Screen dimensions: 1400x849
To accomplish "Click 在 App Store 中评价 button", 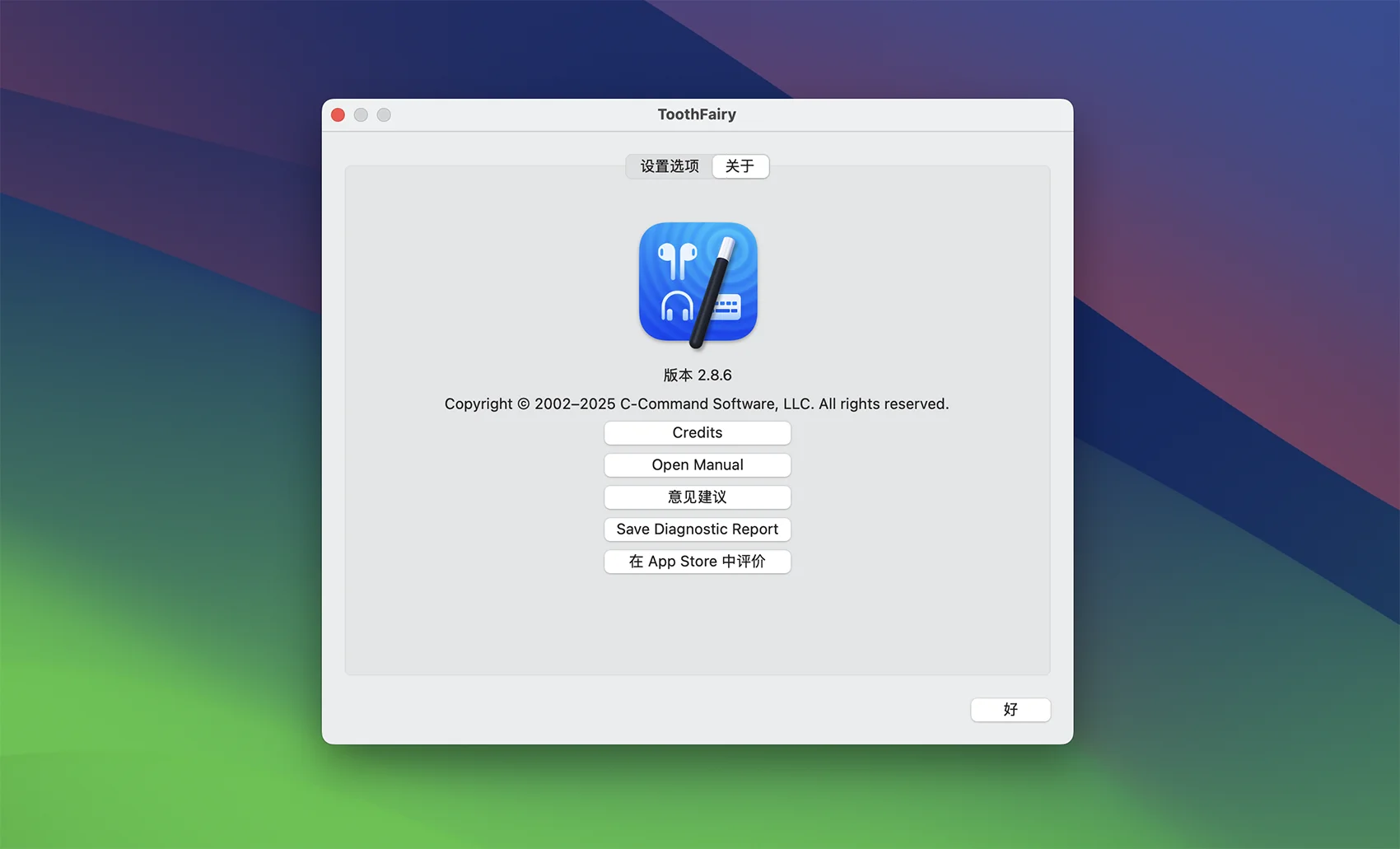I will (698, 562).
